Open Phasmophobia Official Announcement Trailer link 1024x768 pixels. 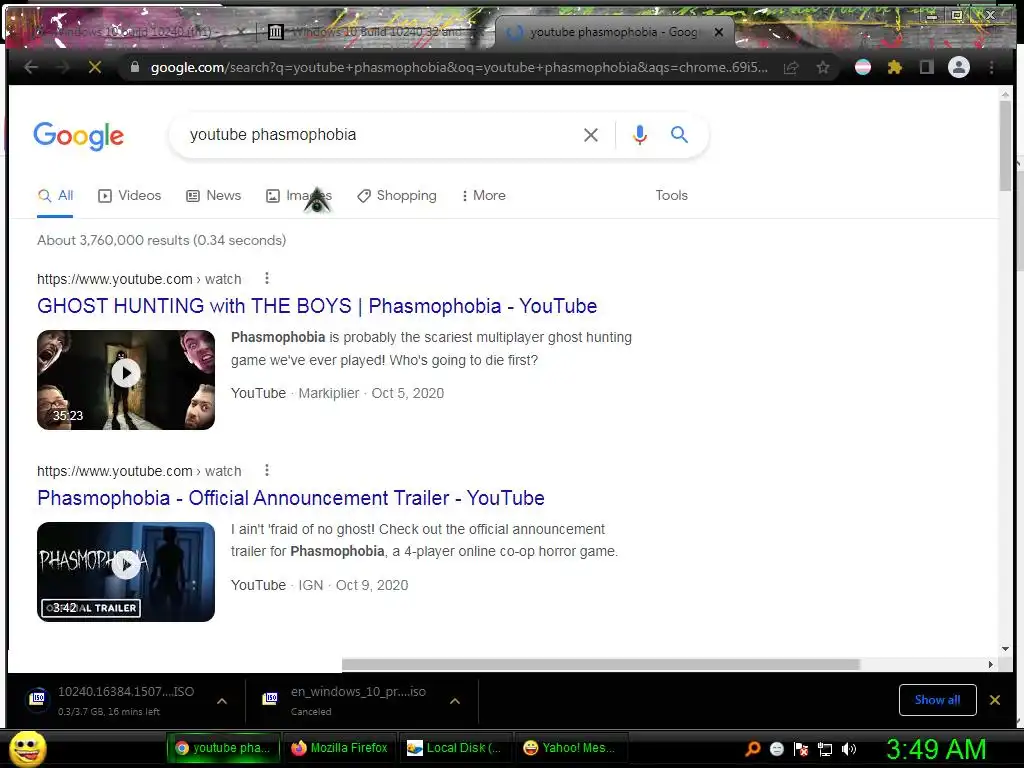click(291, 498)
